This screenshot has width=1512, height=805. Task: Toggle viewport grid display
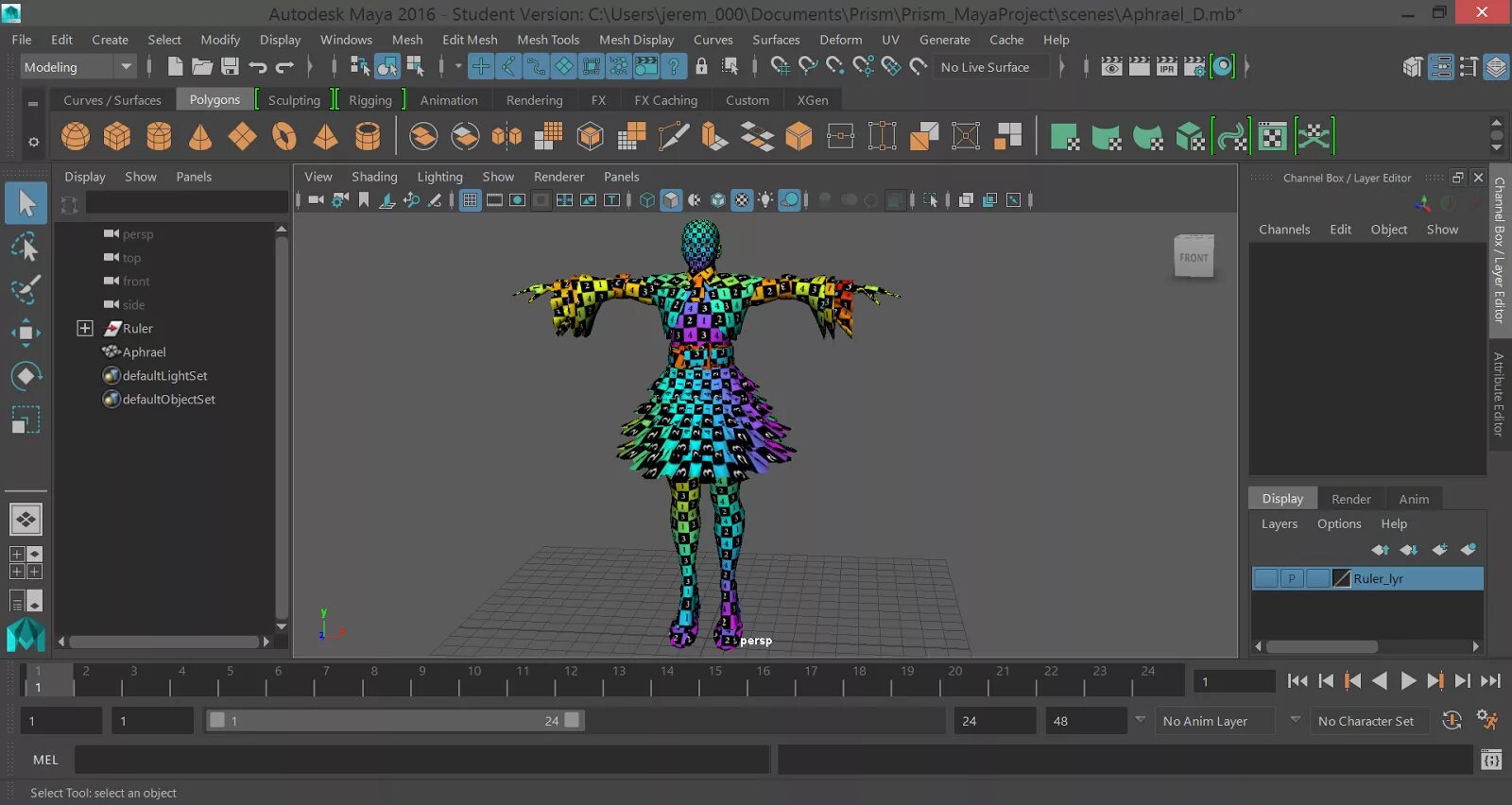[x=470, y=200]
